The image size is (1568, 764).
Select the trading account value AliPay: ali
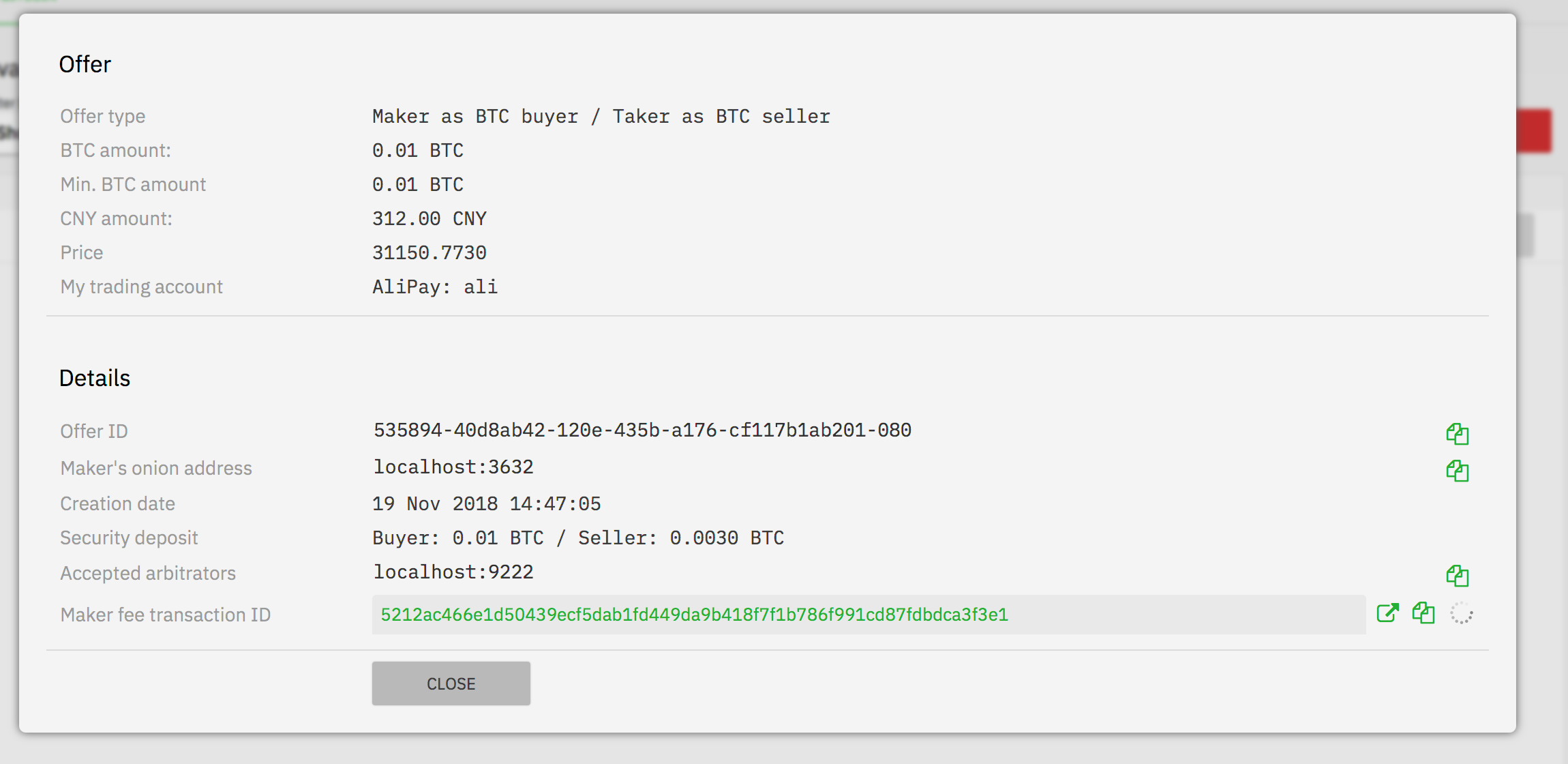[435, 287]
